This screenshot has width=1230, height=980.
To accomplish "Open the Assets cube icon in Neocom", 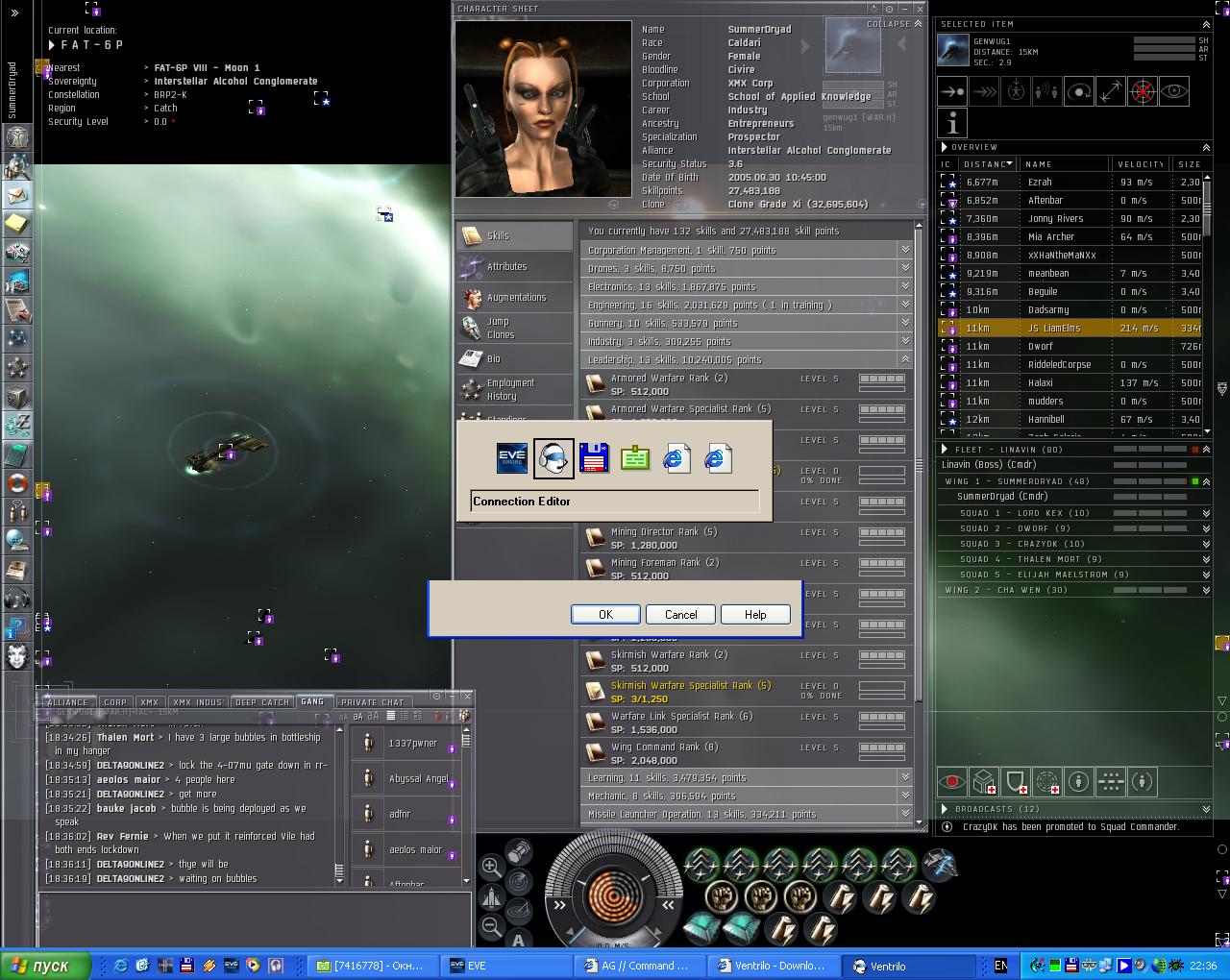I will (17, 397).
